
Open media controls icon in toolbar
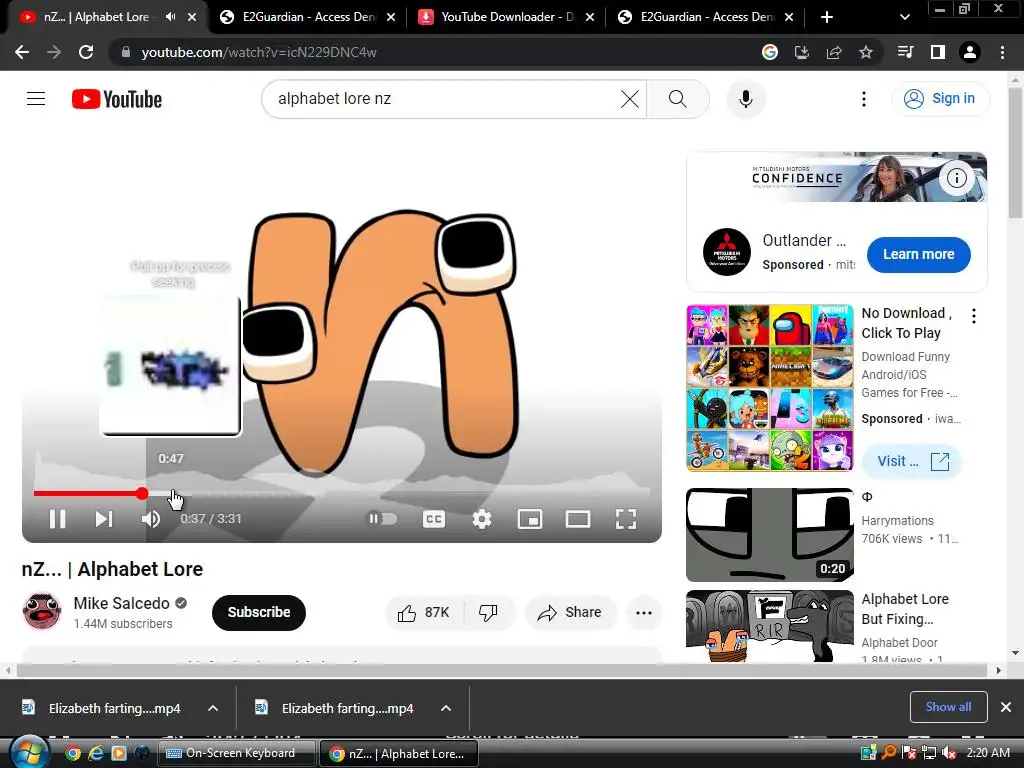click(906, 52)
